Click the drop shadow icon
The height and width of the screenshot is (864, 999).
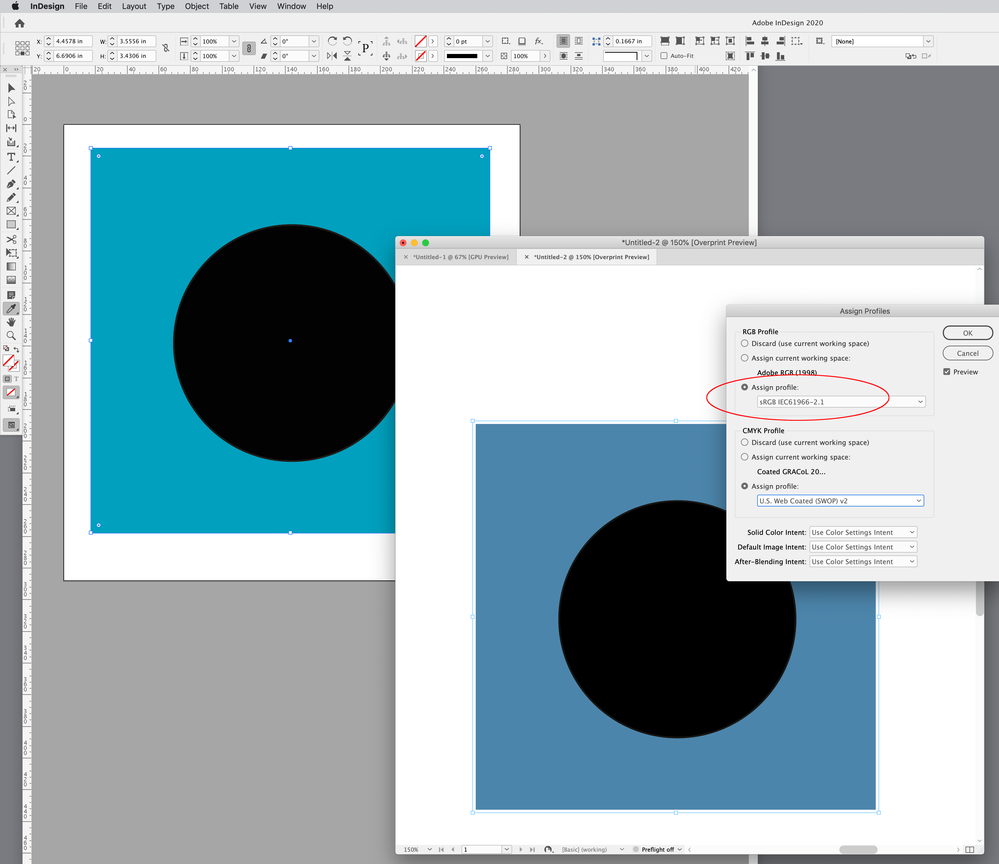[x=522, y=41]
